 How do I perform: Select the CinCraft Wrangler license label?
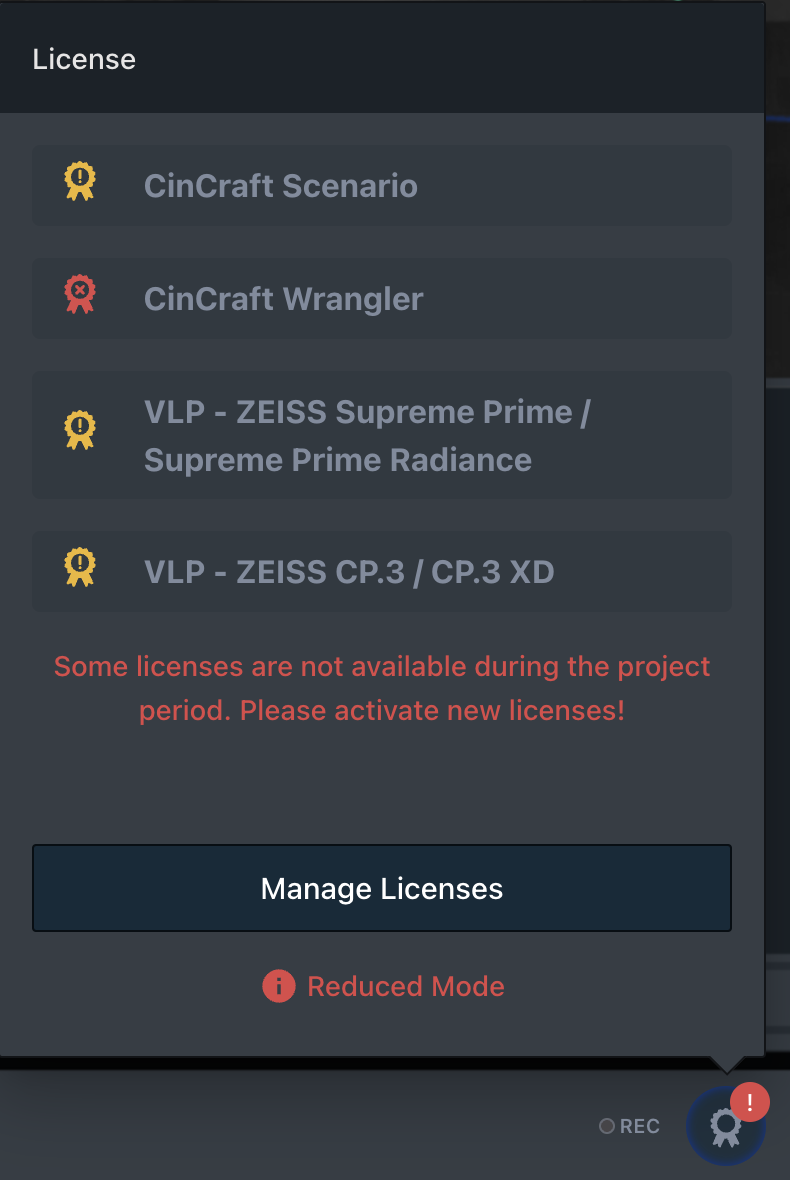pyautogui.click(x=284, y=299)
